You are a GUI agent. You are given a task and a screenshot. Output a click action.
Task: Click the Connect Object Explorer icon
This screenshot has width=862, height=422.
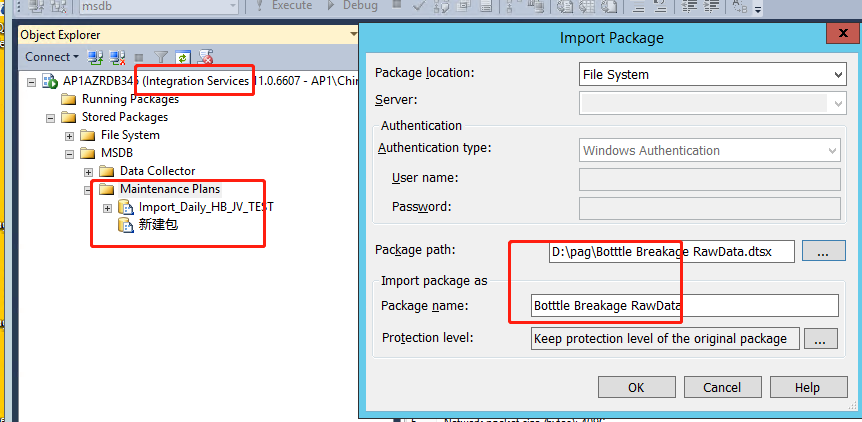(96, 57)
